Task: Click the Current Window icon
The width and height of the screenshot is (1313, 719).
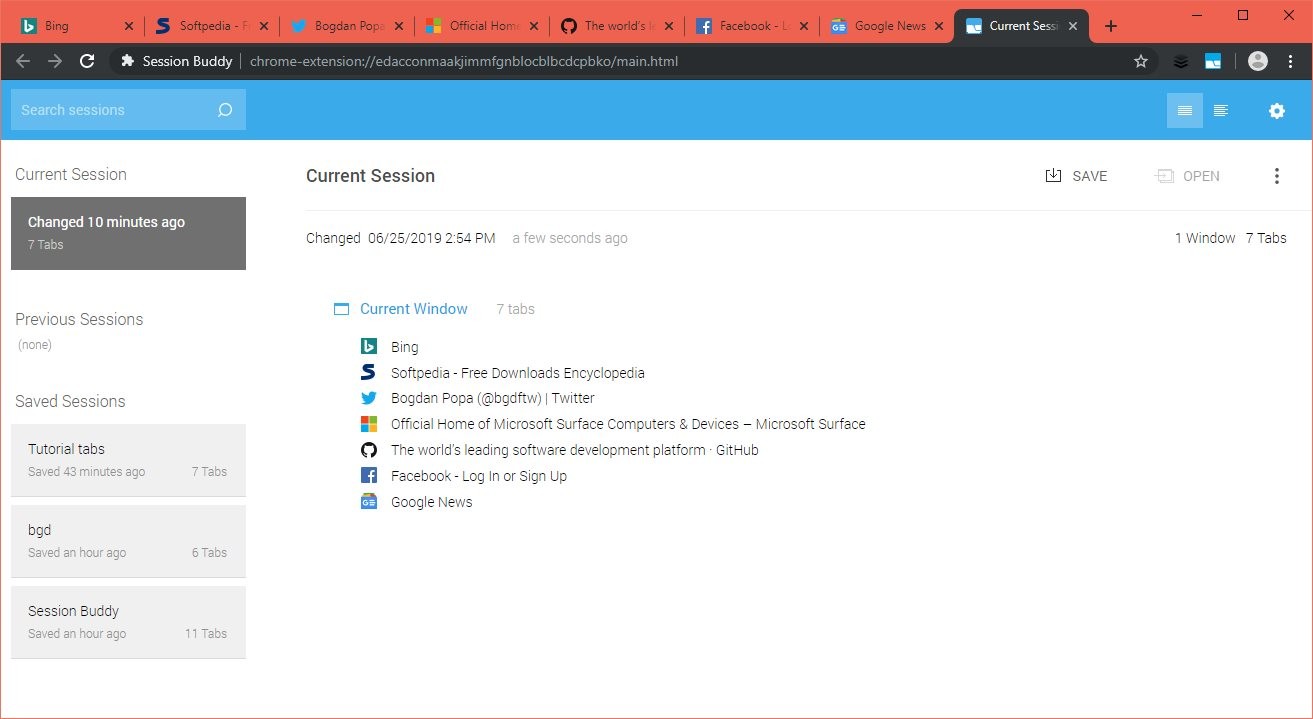Action: (341, 309)
